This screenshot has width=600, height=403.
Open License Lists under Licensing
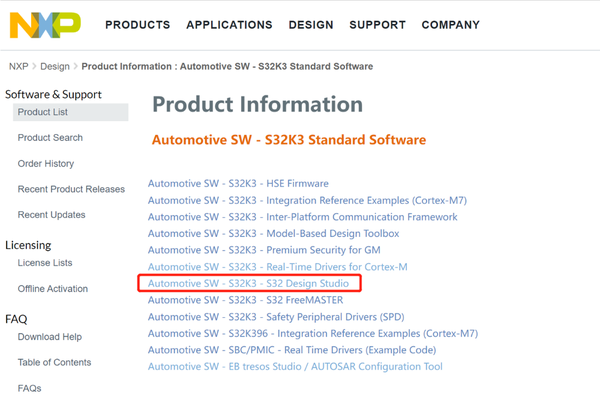[45, 263]
